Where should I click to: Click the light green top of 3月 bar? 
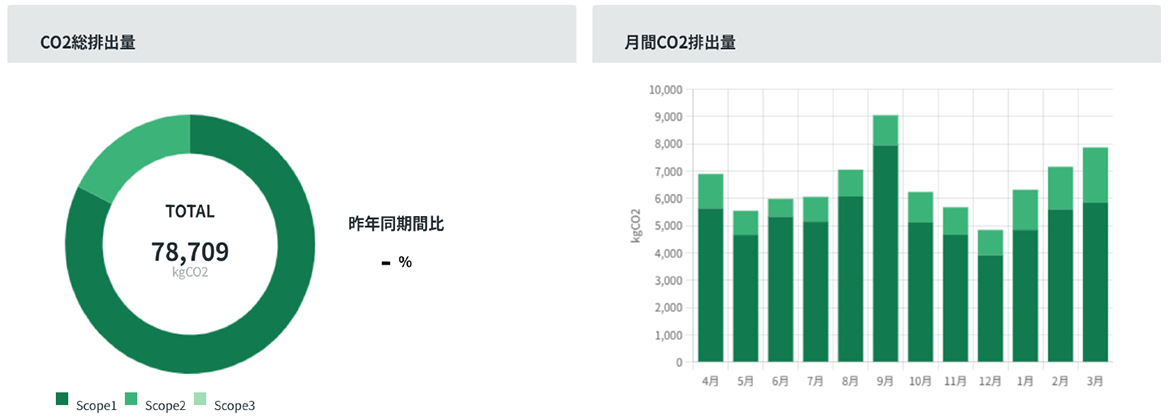(1094, 175)
